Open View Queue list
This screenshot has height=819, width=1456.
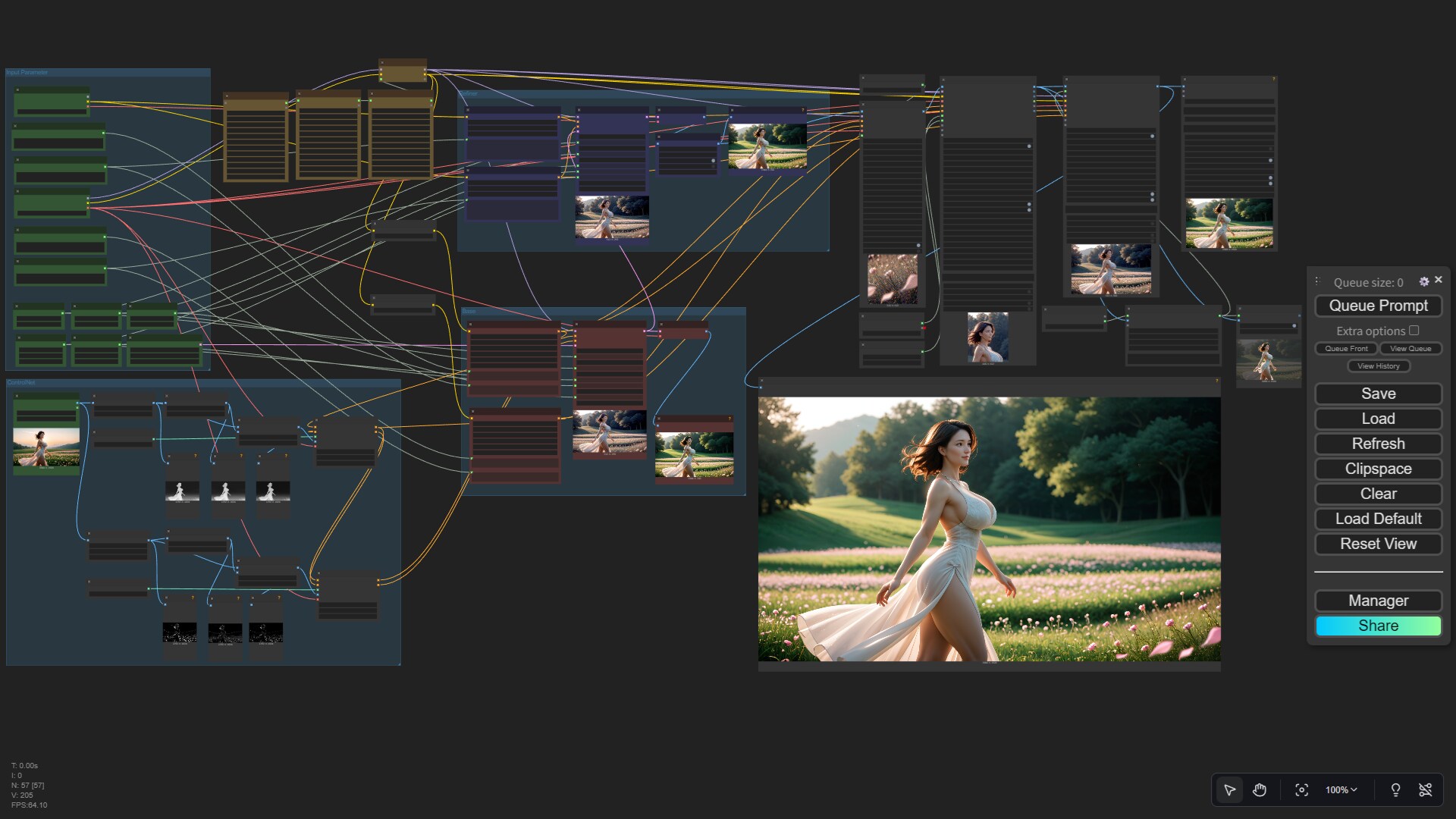(1410, 349)
